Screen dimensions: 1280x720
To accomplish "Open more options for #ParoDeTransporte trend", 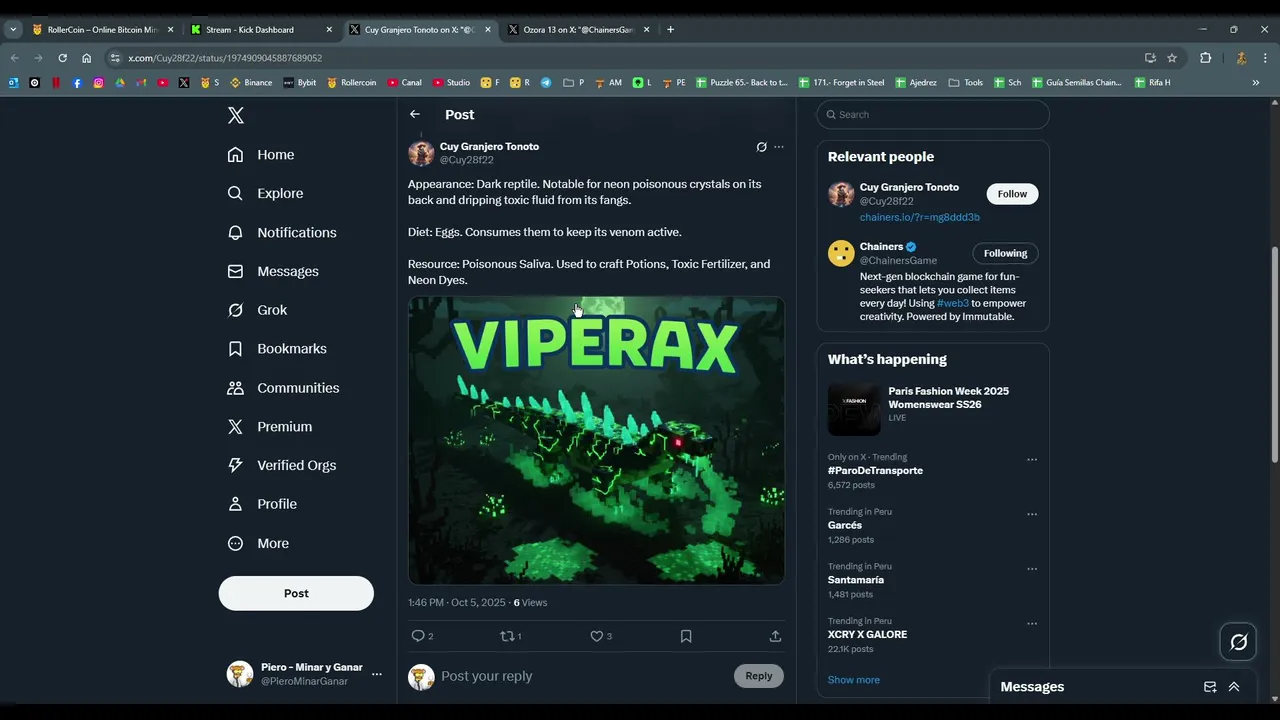I will [1032, 460].
